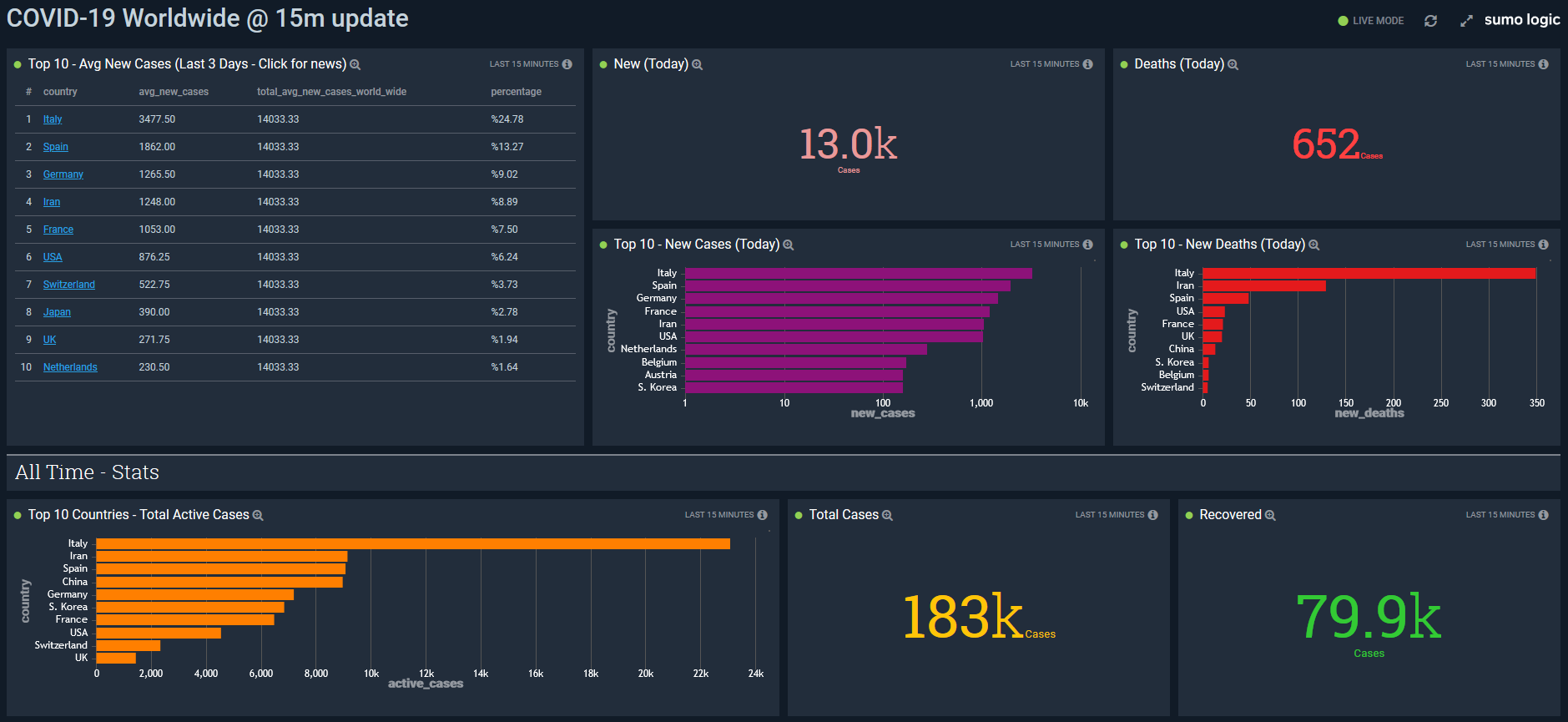Click the new_cases axis label
Screen dimensions: 1568x722
[x=883, y=413]
